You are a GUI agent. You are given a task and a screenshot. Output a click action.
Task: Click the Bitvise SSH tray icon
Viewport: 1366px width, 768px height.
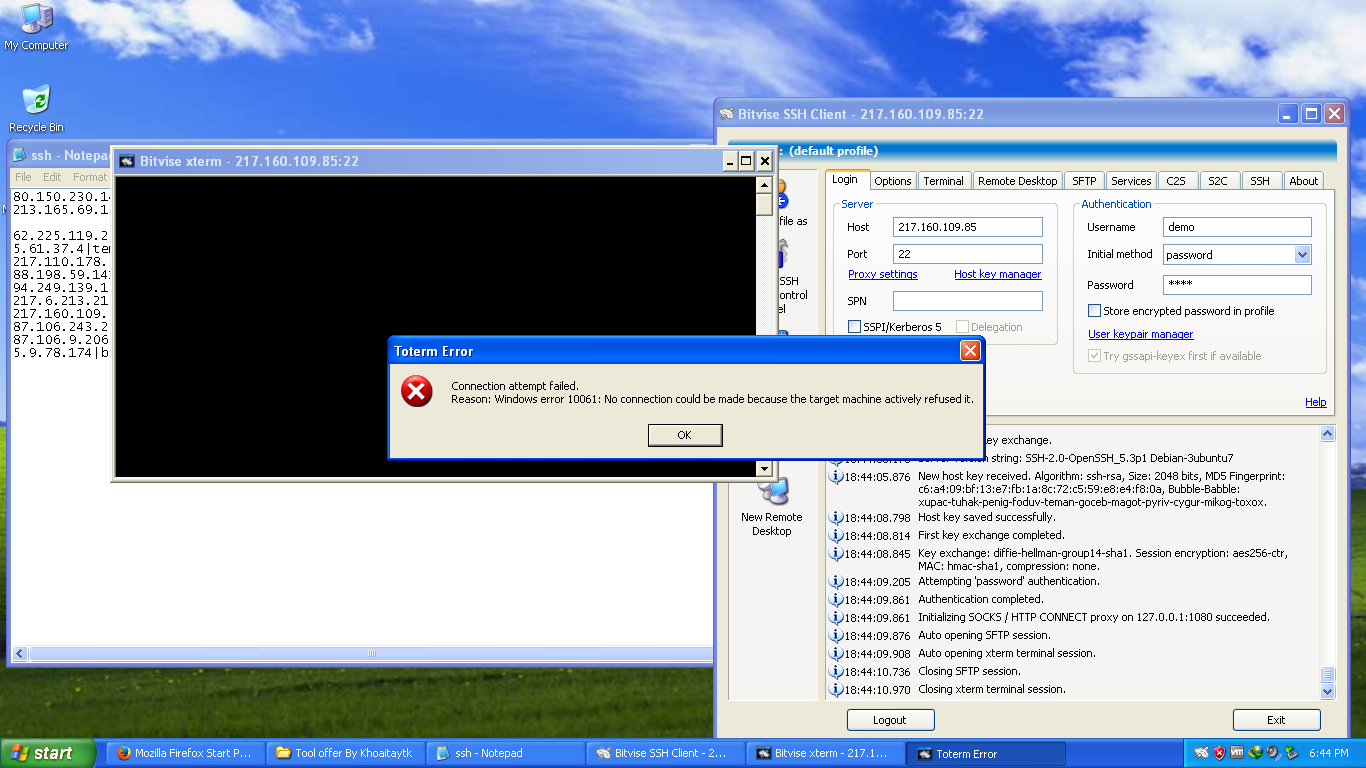[x=1201, y=753]
